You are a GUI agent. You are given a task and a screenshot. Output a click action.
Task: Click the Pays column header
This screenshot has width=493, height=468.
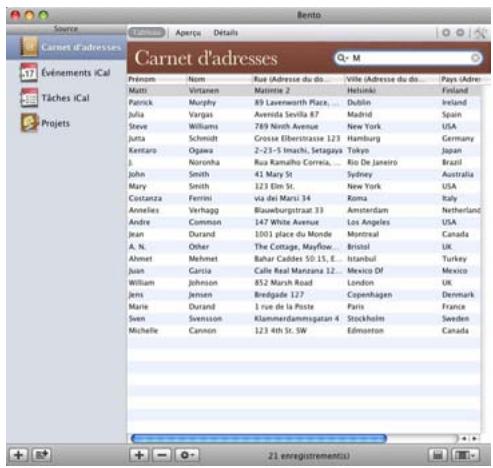(461, 79)
